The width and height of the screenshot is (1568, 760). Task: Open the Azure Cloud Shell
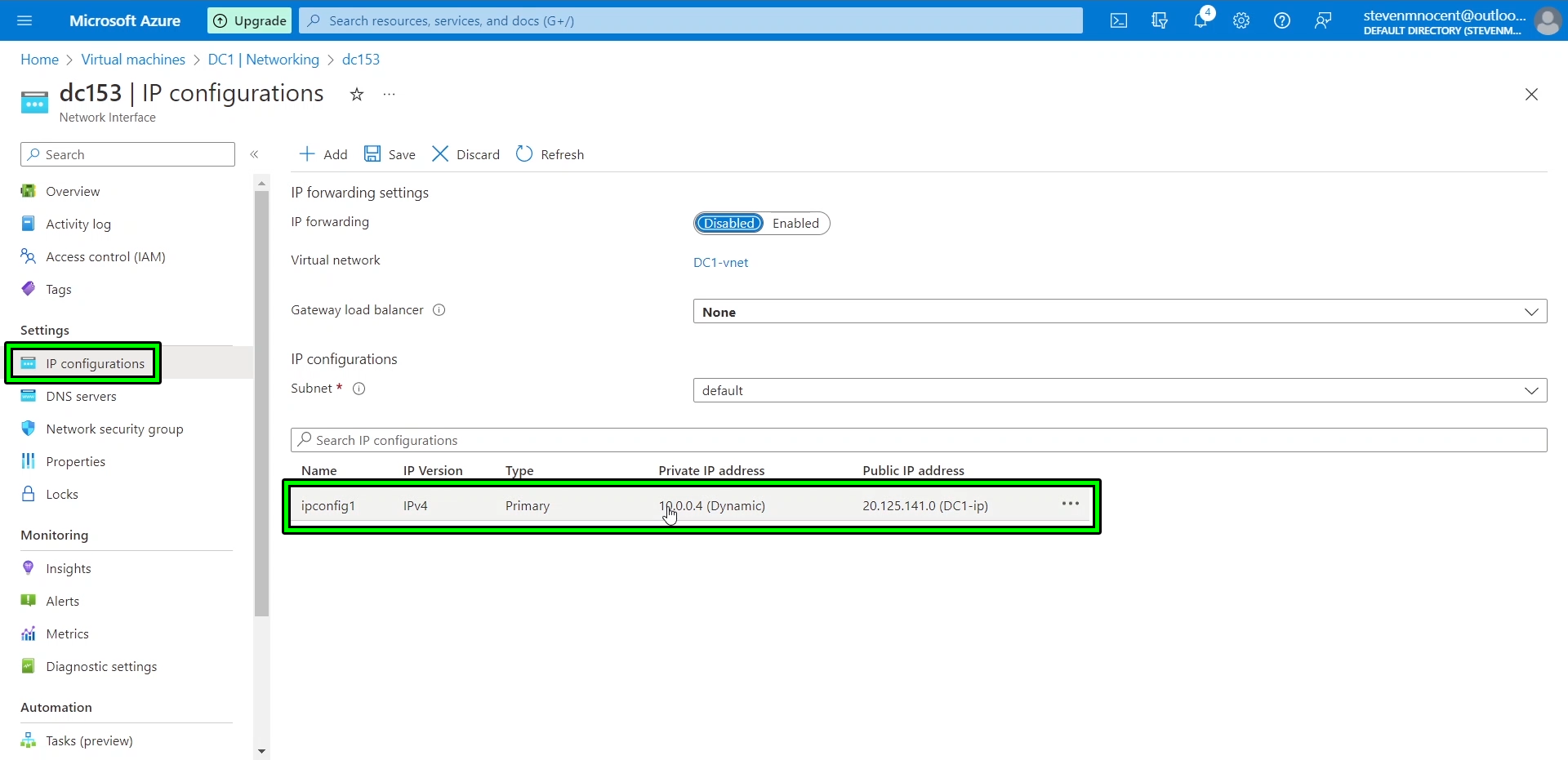1119,20
